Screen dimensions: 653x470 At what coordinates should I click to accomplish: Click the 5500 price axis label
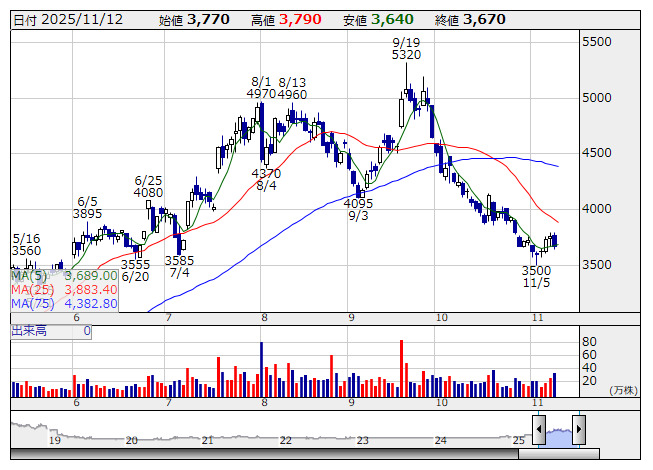pos(597,42)
